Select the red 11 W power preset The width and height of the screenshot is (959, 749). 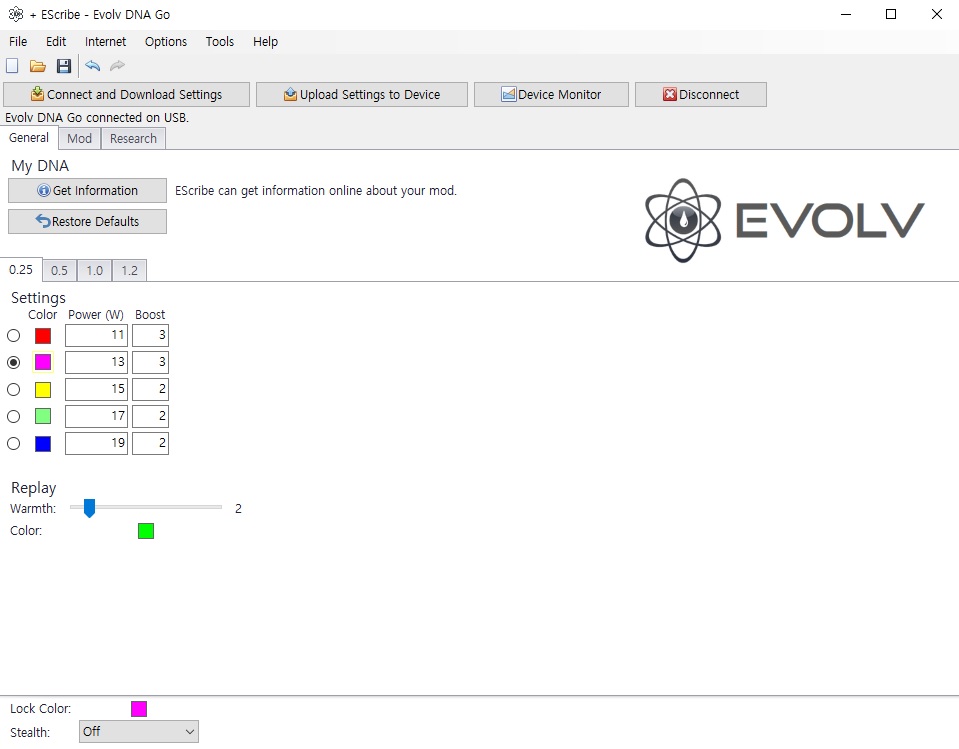pos(13,336)
